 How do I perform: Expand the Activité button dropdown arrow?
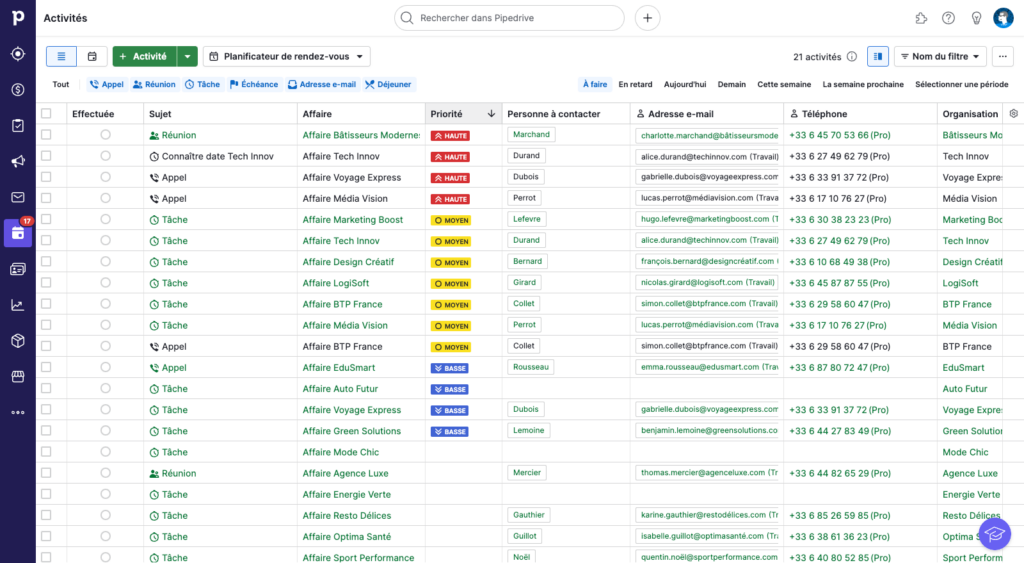(x=187, y=56)
